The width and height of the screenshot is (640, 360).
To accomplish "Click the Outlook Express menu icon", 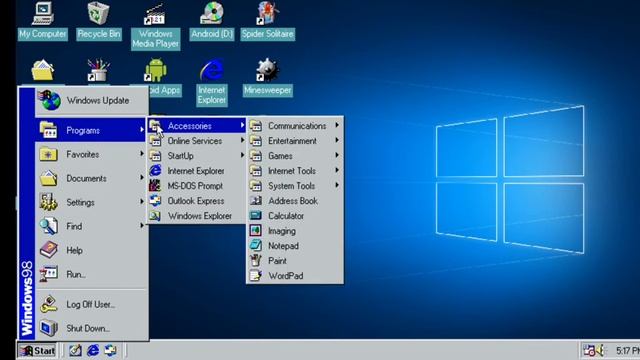I will click(x=155, y=201).
